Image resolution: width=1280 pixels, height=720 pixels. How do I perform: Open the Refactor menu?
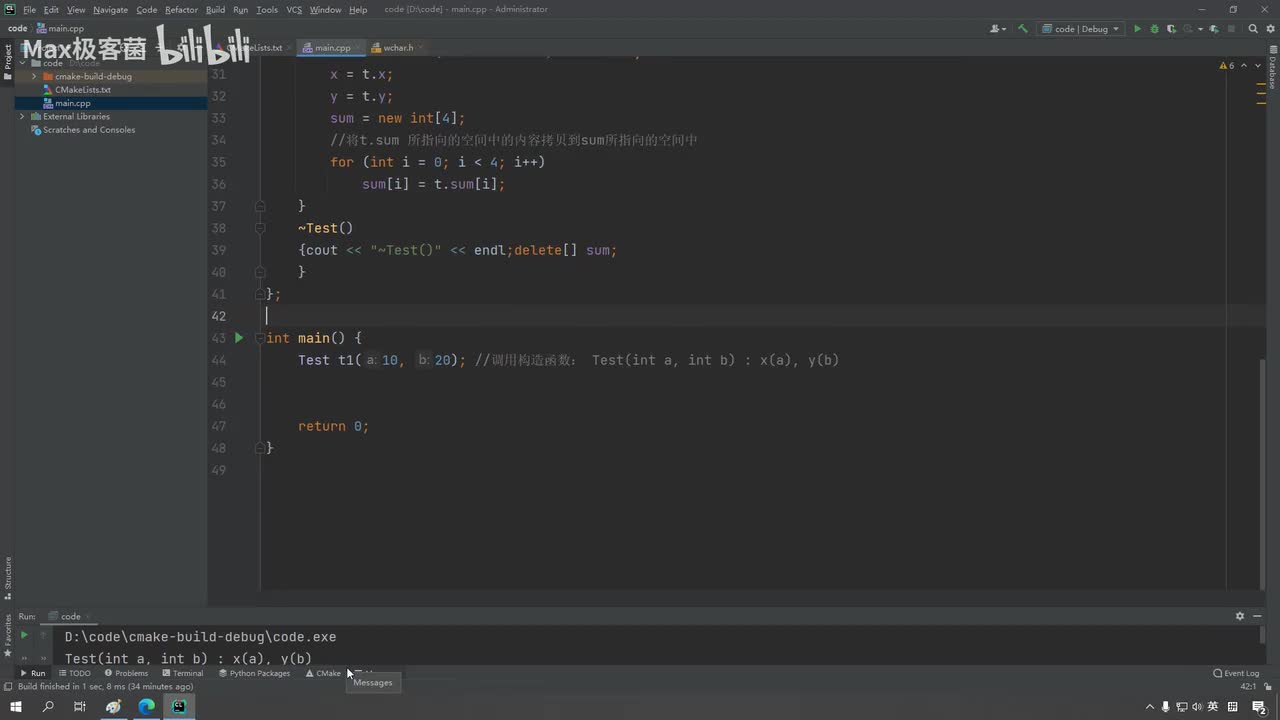(x=181, y=9)
